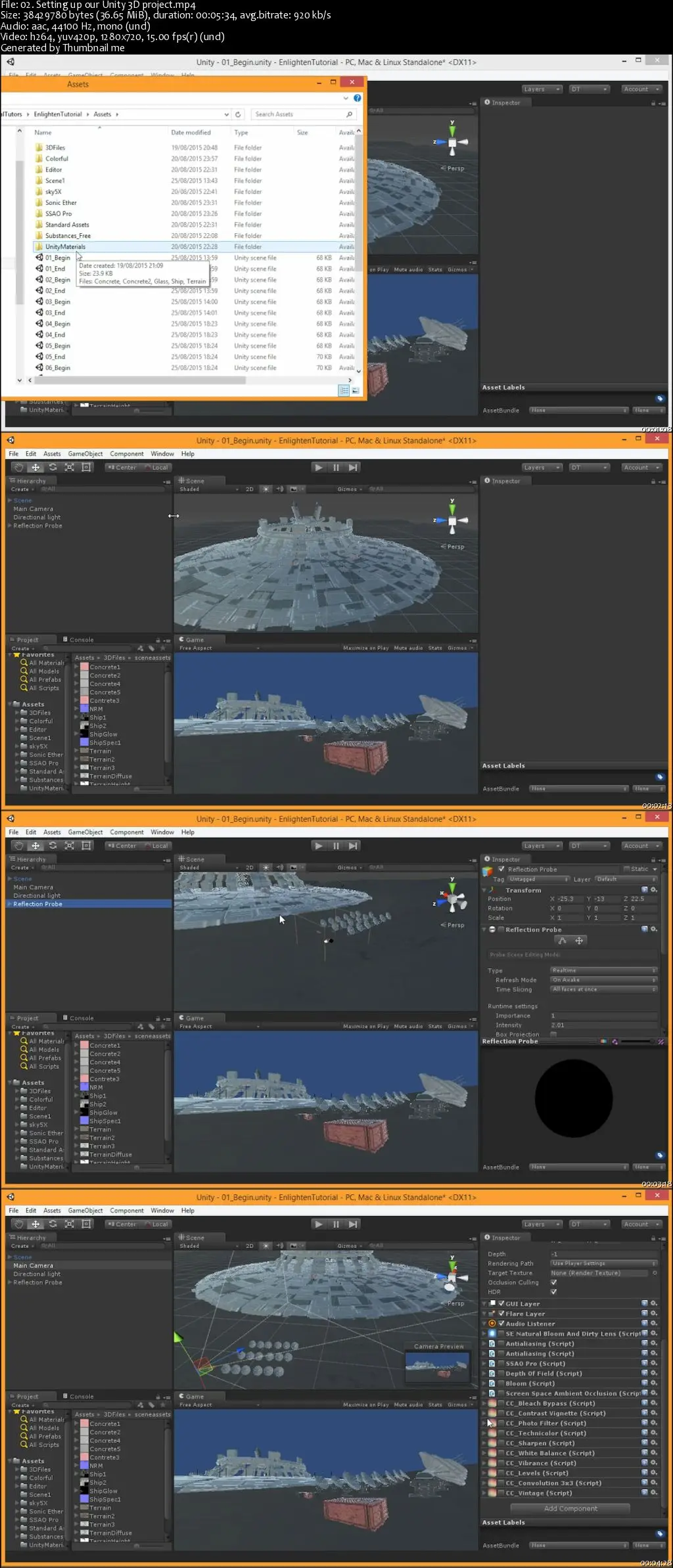
Task: Open gear menu for SE Natural Bloom script
Action: [x=653, y=1333]
